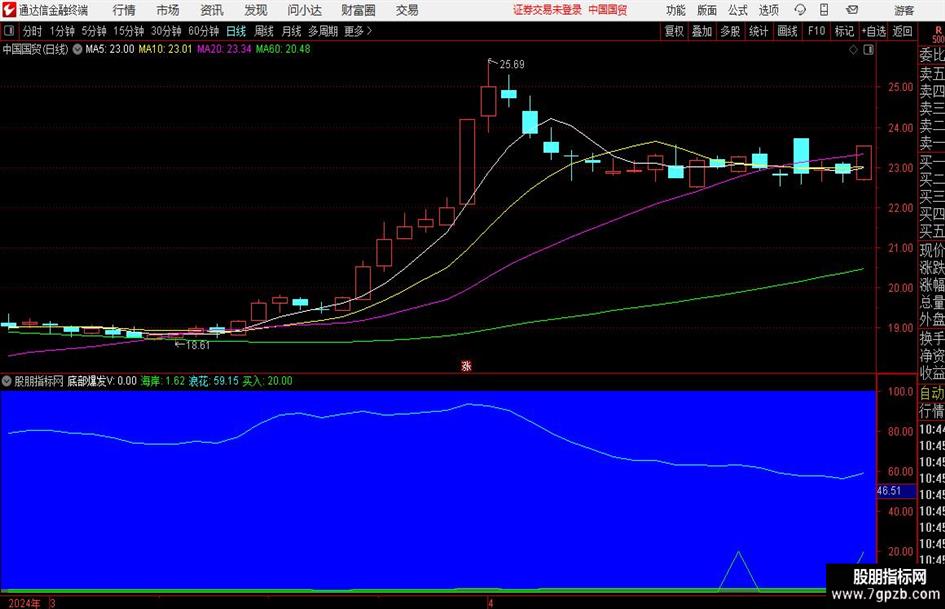This screenshot has height=609, width=945.
Task: Switch to 分时 chart tab
Action: point(32,31)
